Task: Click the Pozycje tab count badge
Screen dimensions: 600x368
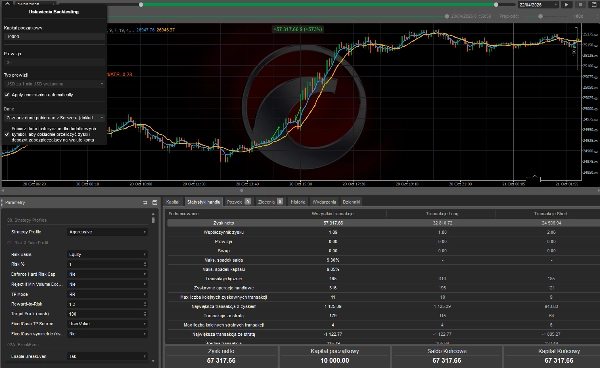Action: [248, 202]
